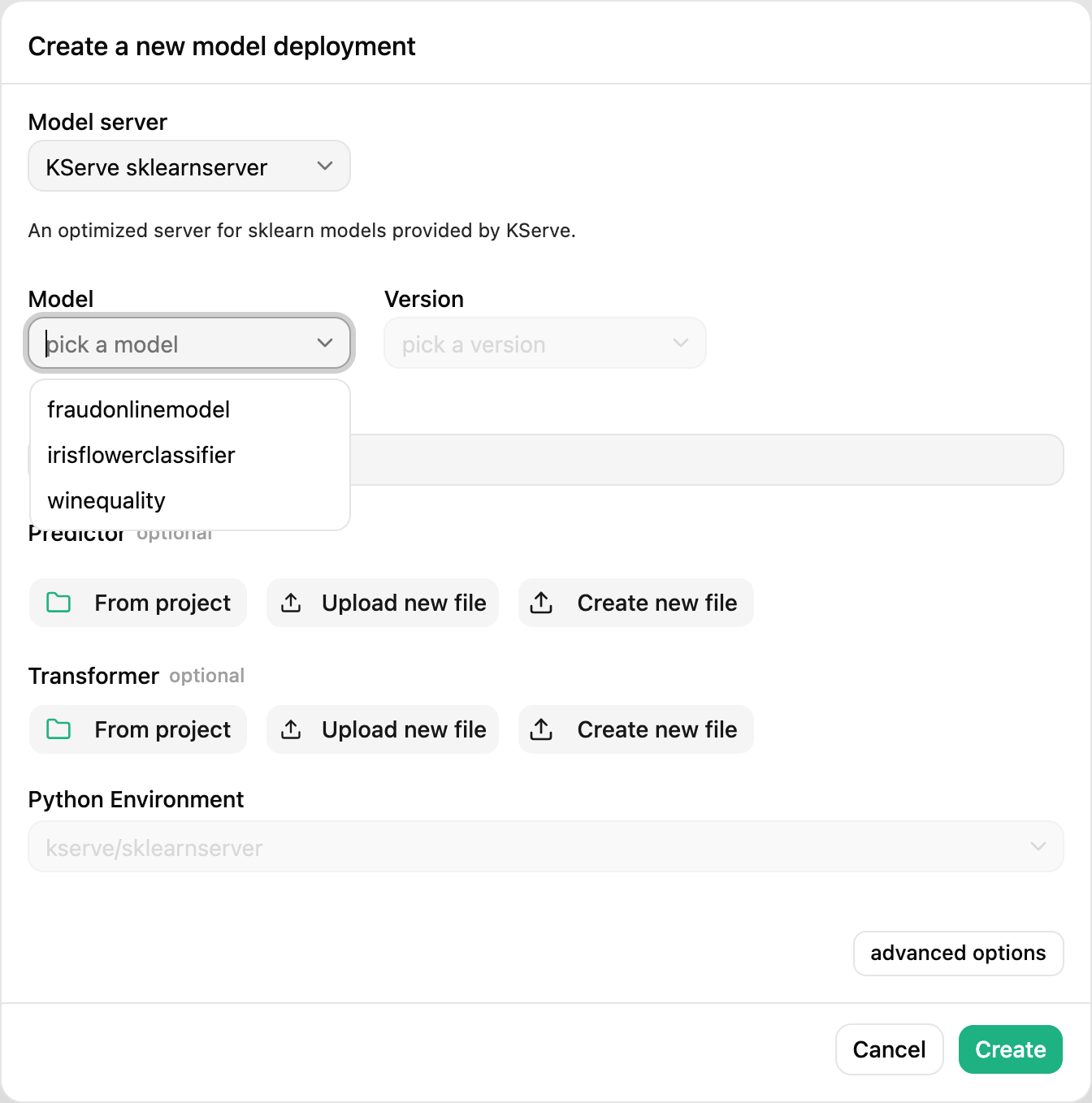Expand the Version picker dropdown
The width and height of the screenshot is (1092, 1103).
[x=544, y=343]
